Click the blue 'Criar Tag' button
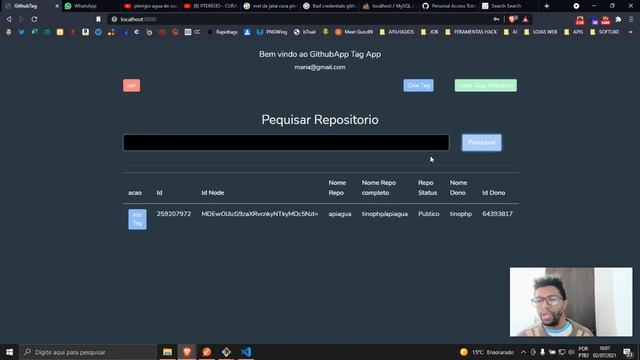This screenshot has width=640, height=360. pyautogui.click(x=418, y=85)
